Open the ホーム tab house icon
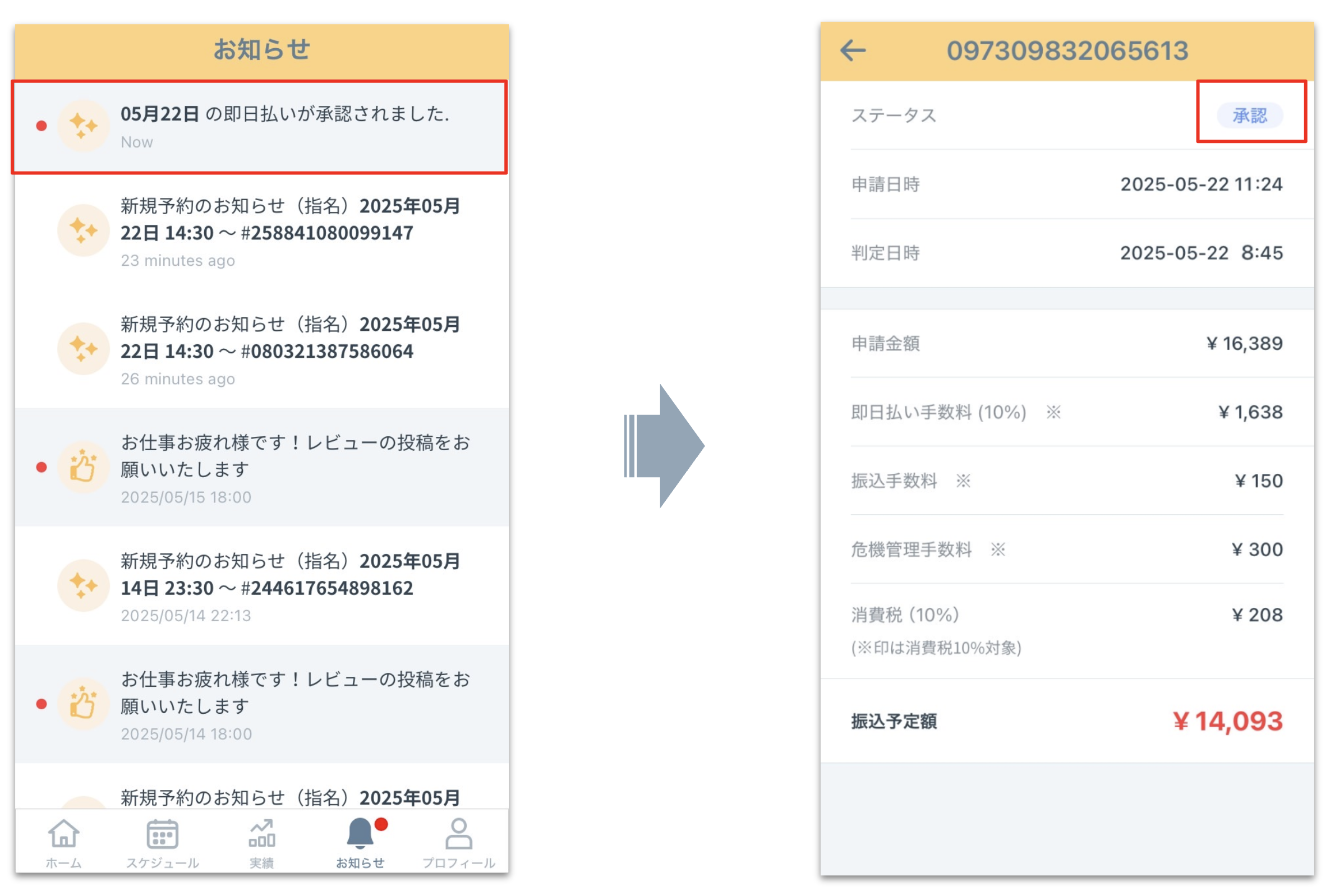1344x896 pixels. click(63, 834)
